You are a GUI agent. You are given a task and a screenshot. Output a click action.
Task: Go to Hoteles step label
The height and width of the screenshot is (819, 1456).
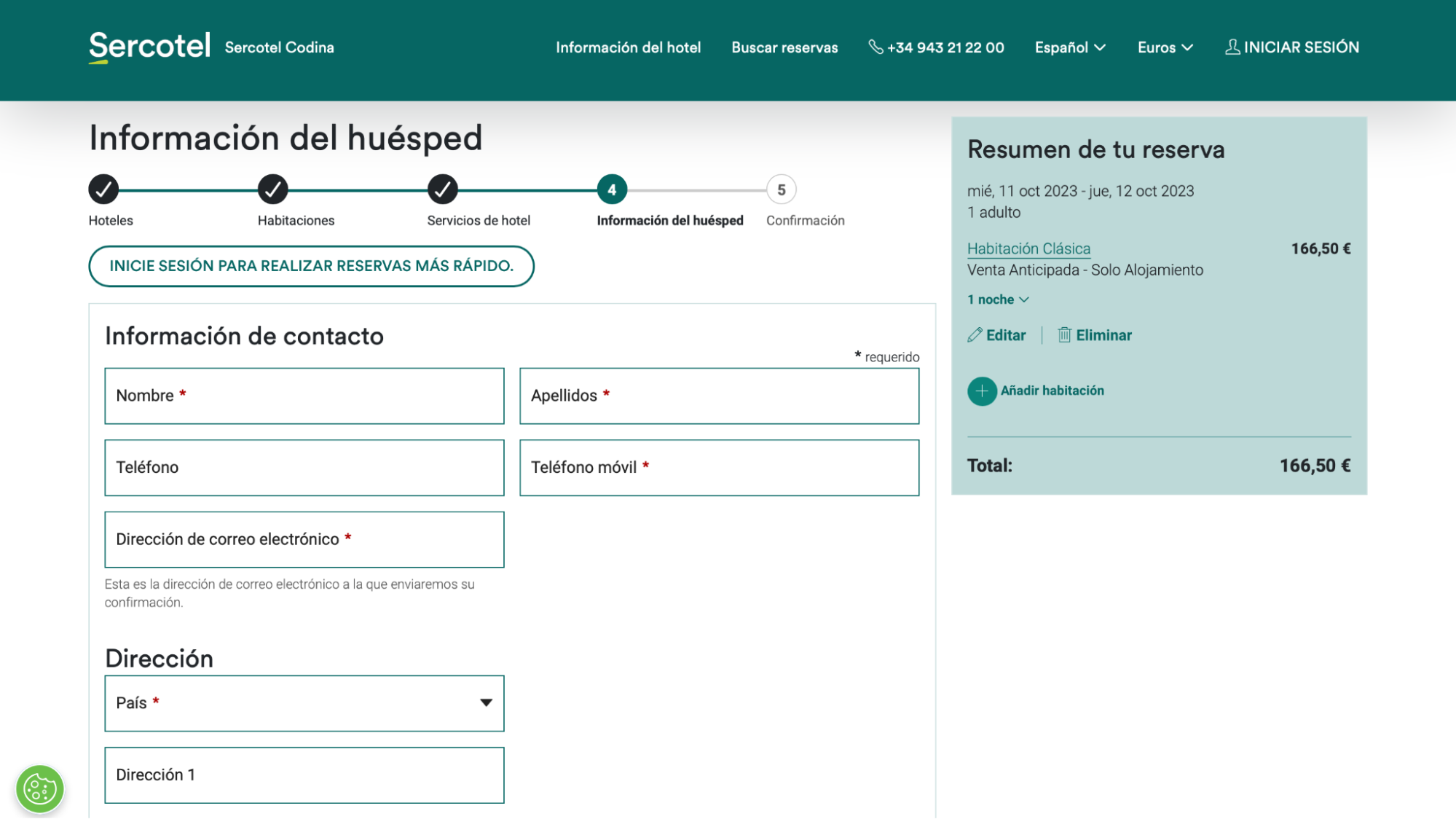111,221
